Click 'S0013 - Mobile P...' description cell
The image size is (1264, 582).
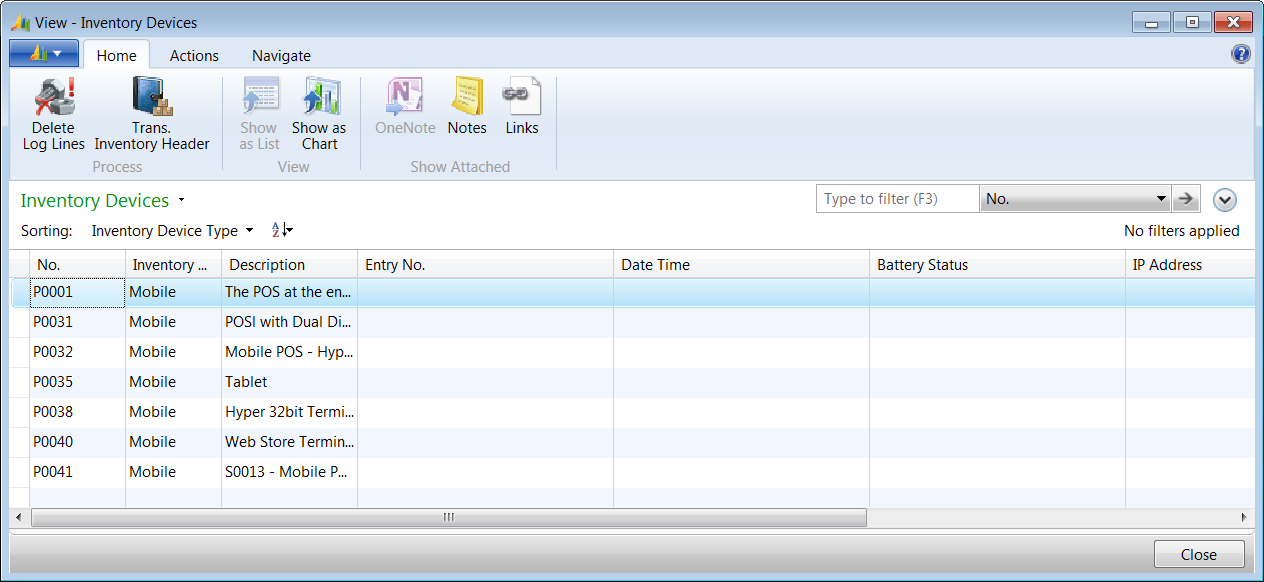tap(289, 472)
